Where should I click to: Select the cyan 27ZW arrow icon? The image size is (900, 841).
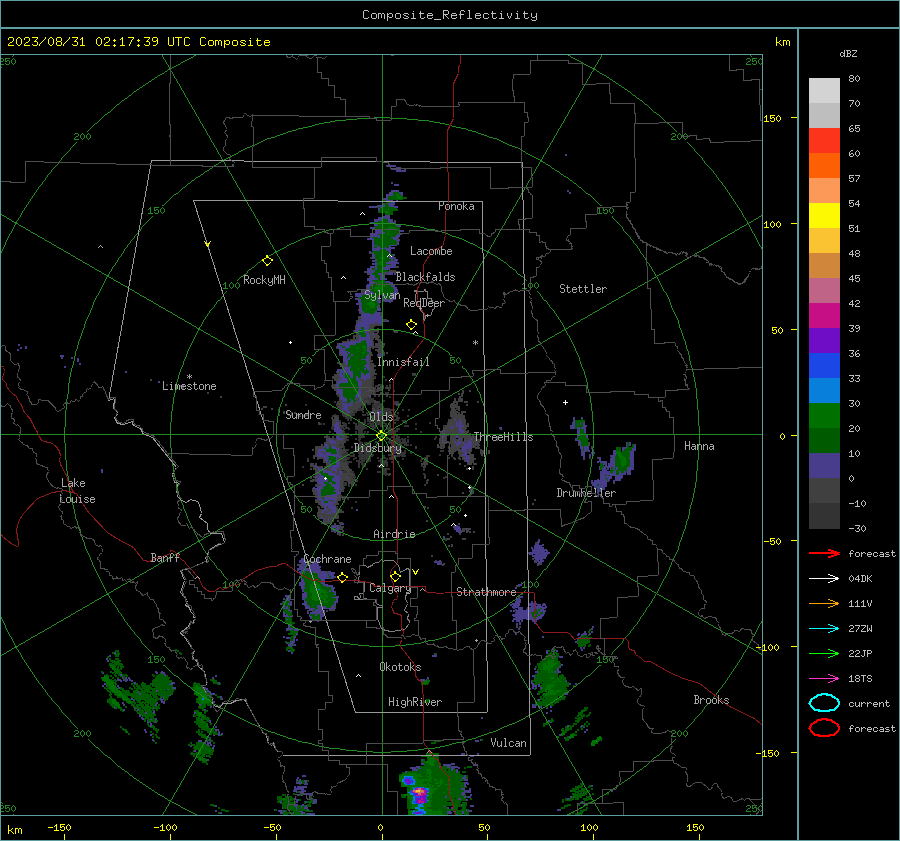(824, 629)
